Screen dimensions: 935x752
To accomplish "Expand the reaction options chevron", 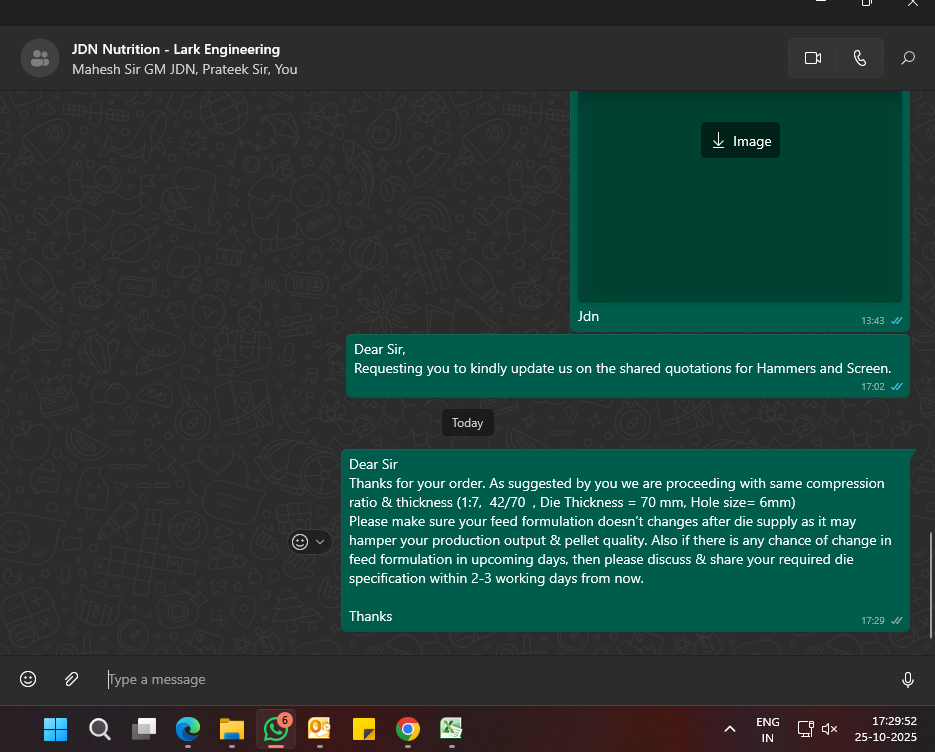I will coord(320,541).
